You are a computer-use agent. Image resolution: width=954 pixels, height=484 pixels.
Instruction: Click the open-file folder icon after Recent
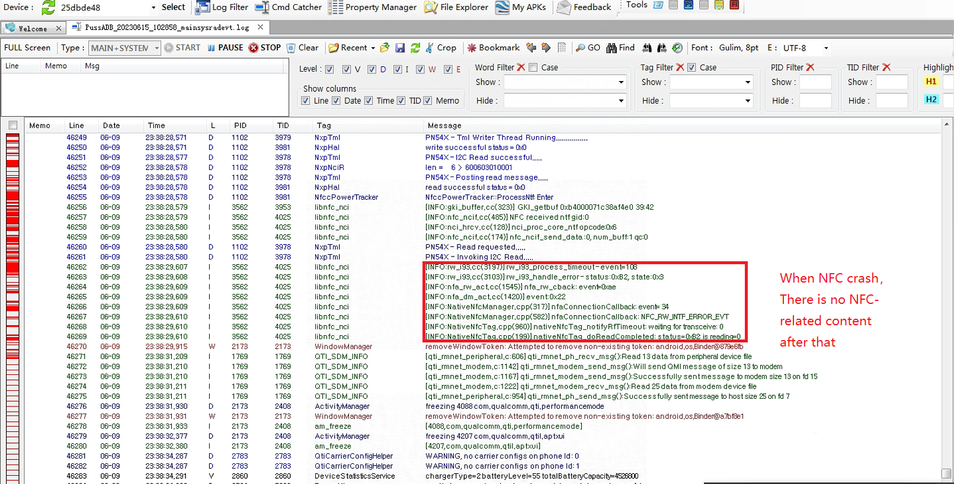click(385, 47)
